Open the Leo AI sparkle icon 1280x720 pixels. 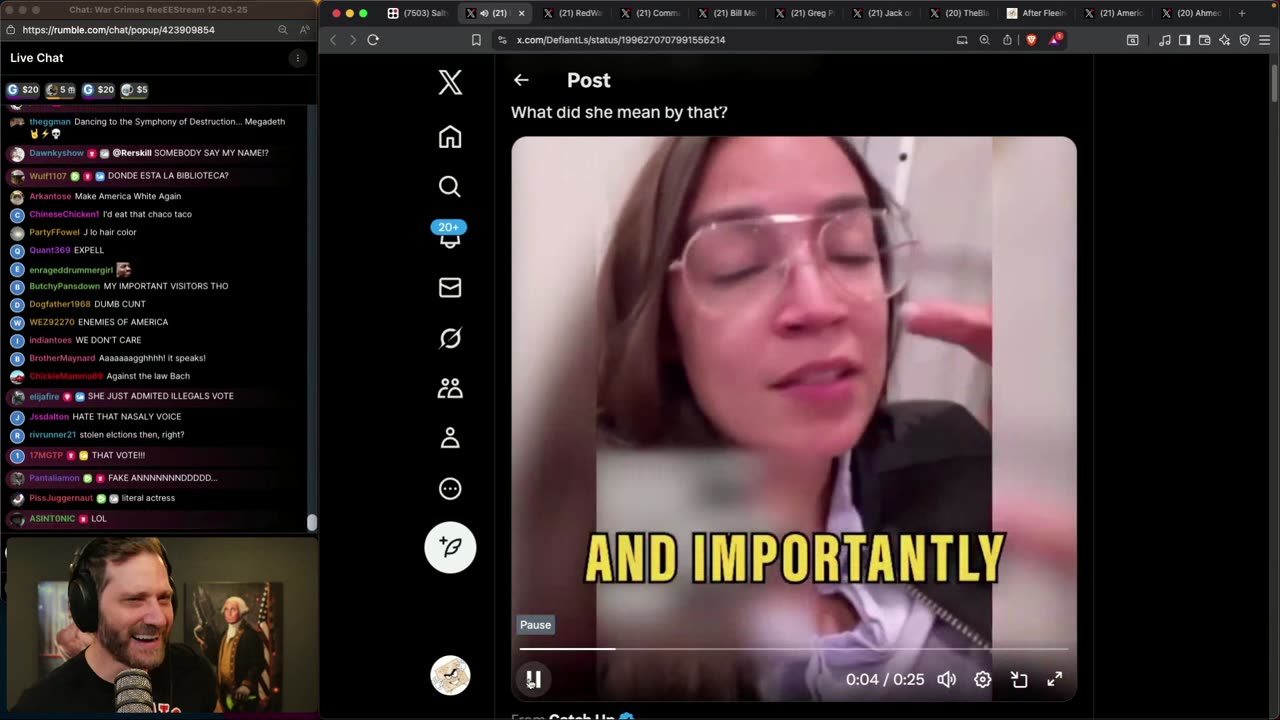click(x=1224, y=40)
